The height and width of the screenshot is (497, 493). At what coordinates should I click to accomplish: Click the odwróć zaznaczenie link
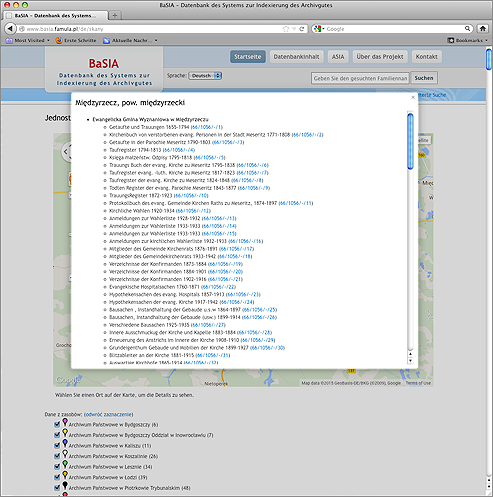point(109,414)
